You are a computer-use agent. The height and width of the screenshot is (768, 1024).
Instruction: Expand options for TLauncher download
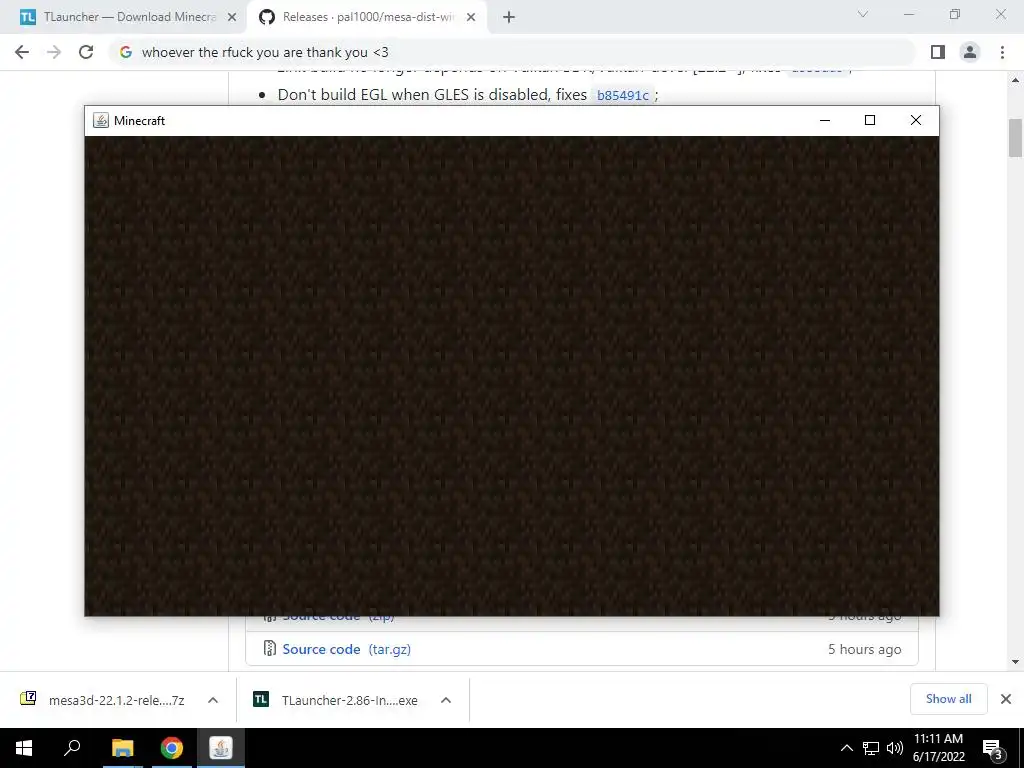click(446, 700)
